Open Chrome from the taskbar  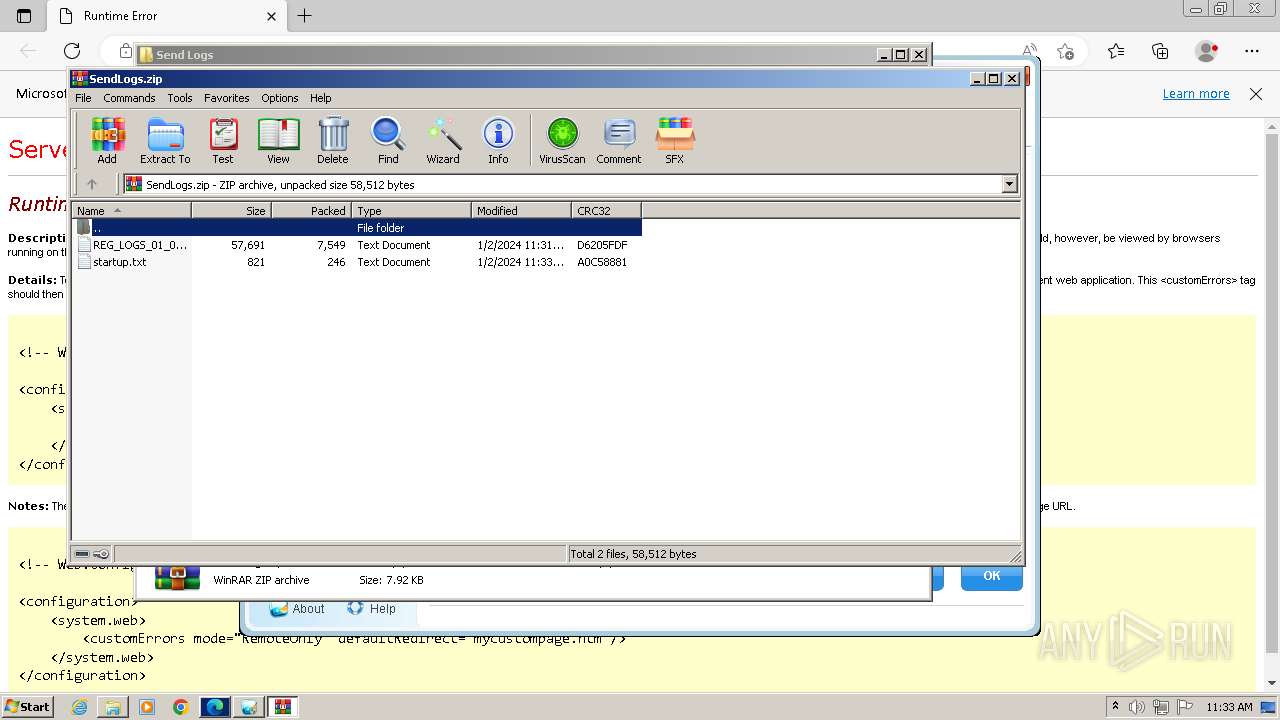tap(180, 707)
